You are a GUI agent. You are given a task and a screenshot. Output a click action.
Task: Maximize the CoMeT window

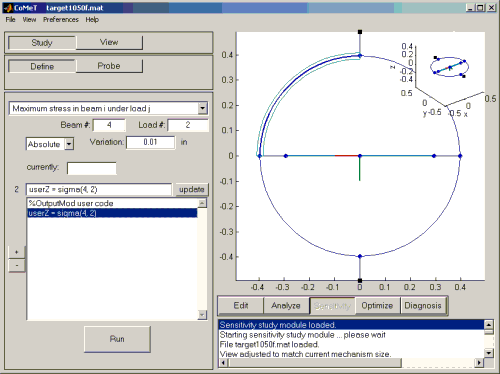coord(480,8)
